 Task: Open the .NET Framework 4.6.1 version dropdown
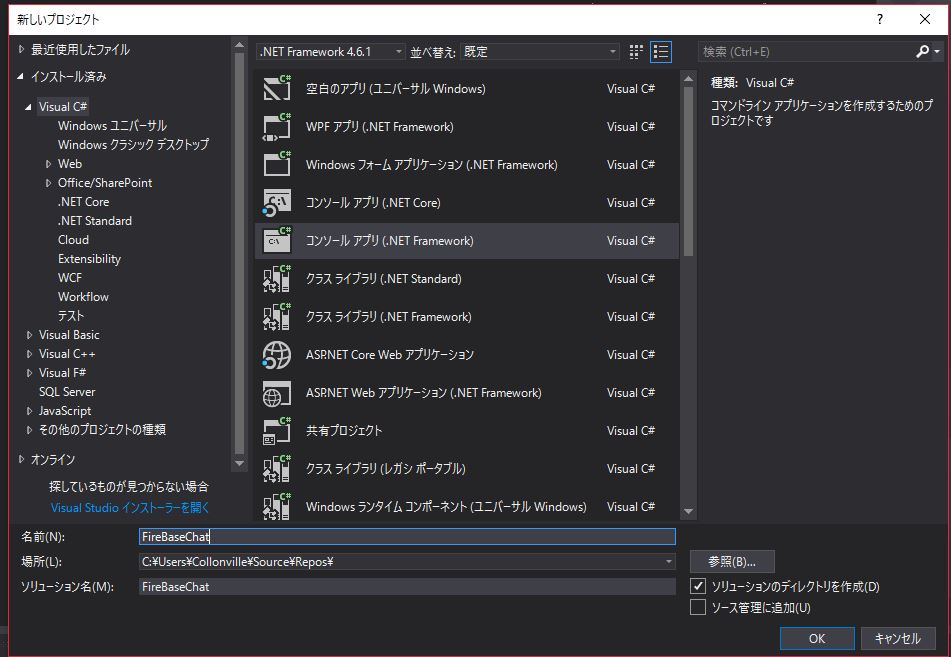(331, 52)
